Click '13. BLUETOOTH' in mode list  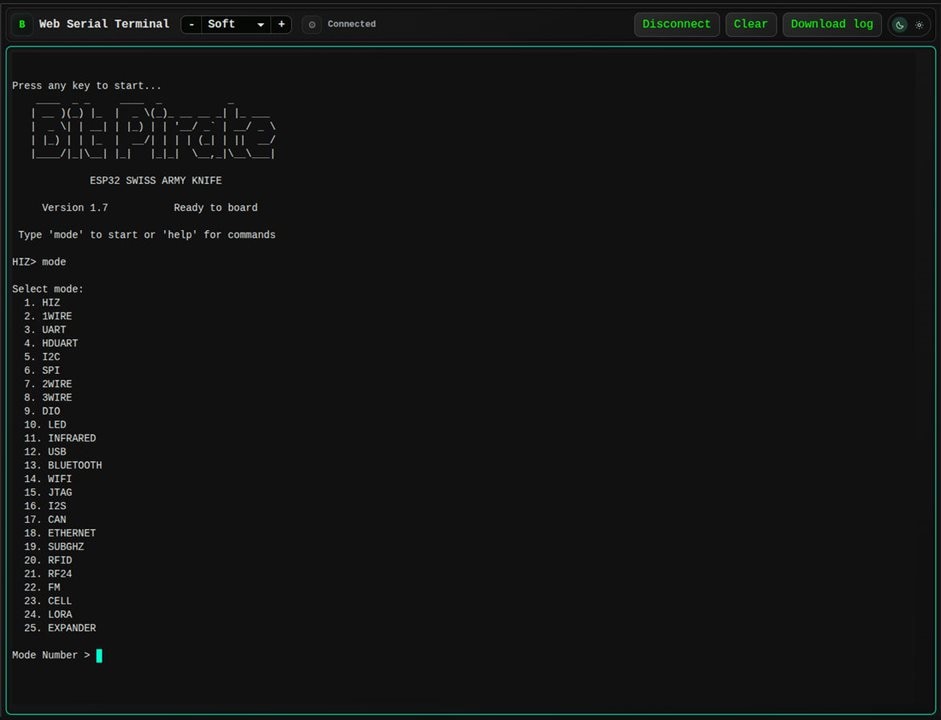(x=63, y=466)
